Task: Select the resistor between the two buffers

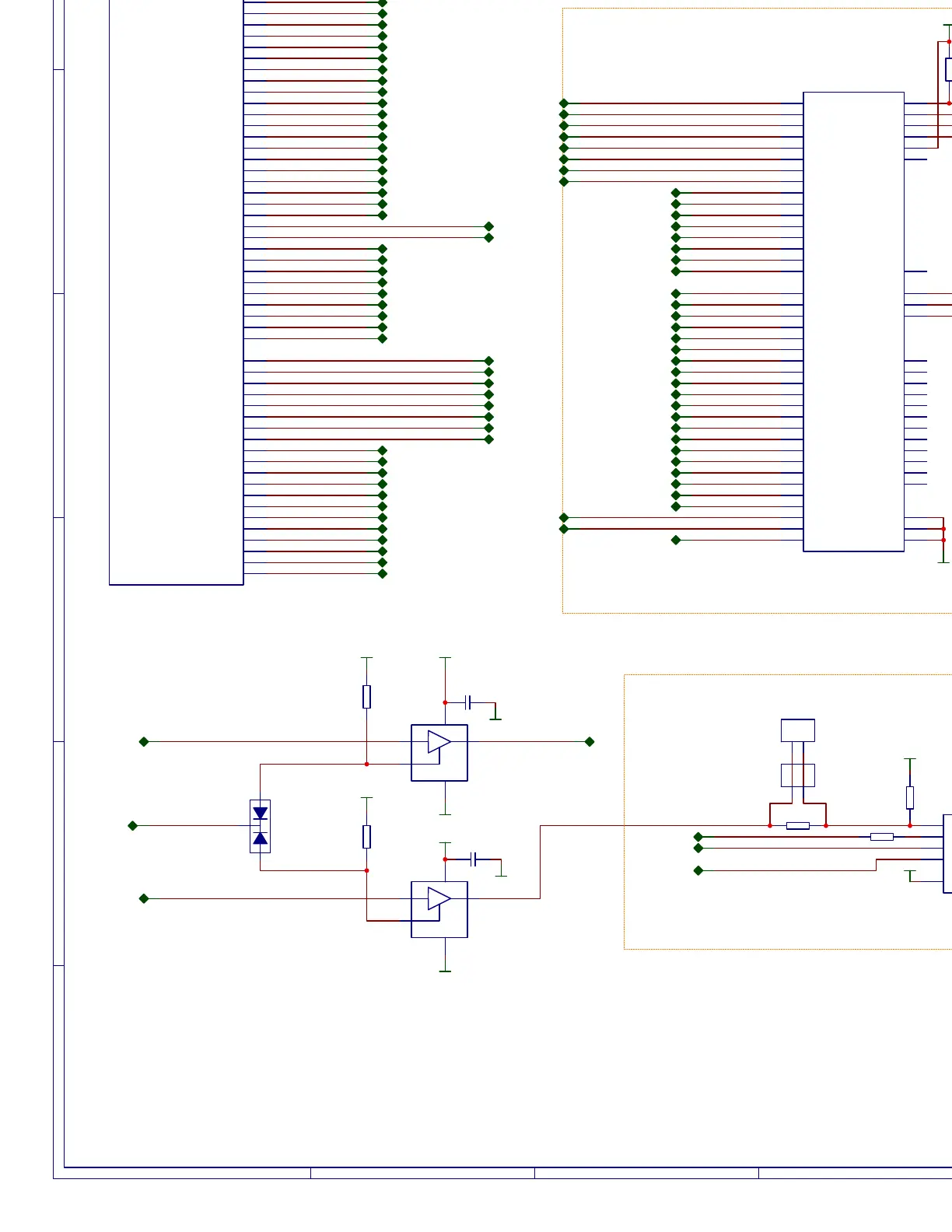Action: (366, 837)
